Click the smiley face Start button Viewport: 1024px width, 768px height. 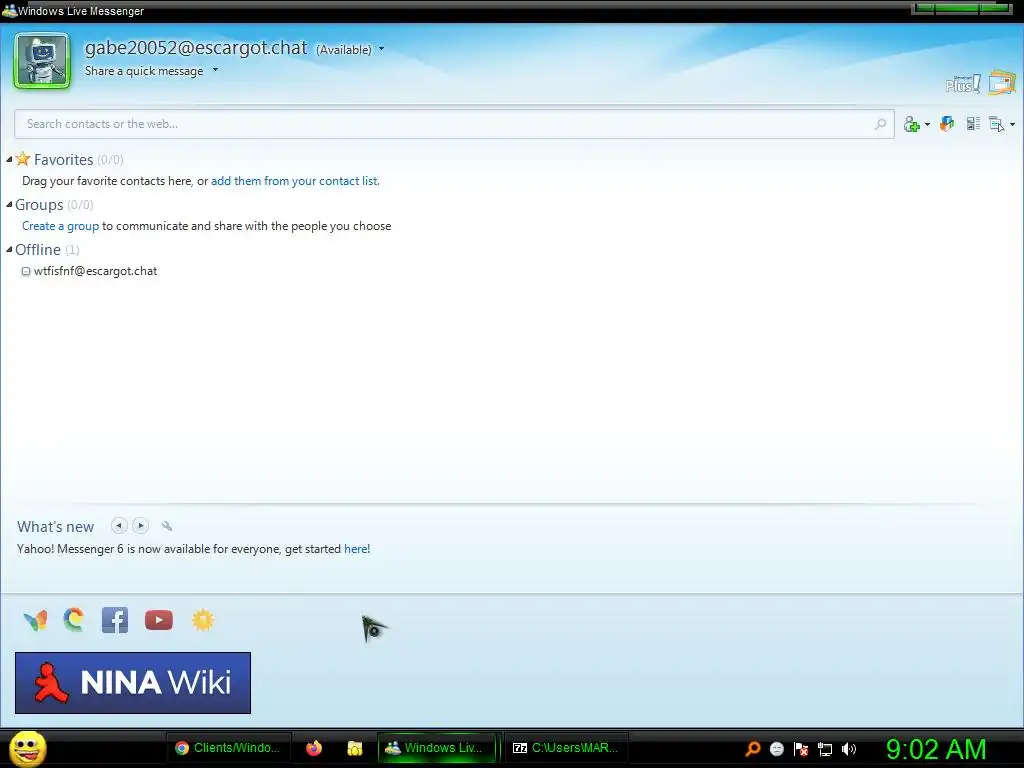coord(28,748)
